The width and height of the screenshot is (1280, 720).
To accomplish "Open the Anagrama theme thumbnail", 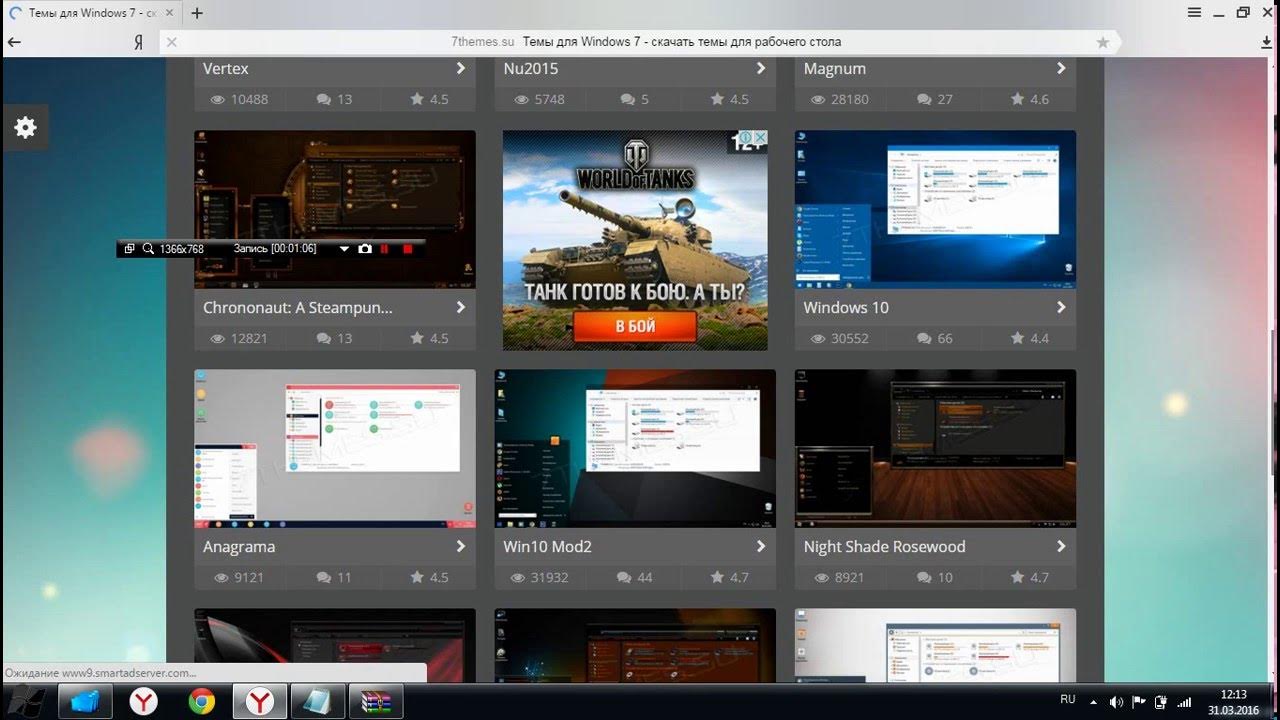I will [x=335, y=449].
